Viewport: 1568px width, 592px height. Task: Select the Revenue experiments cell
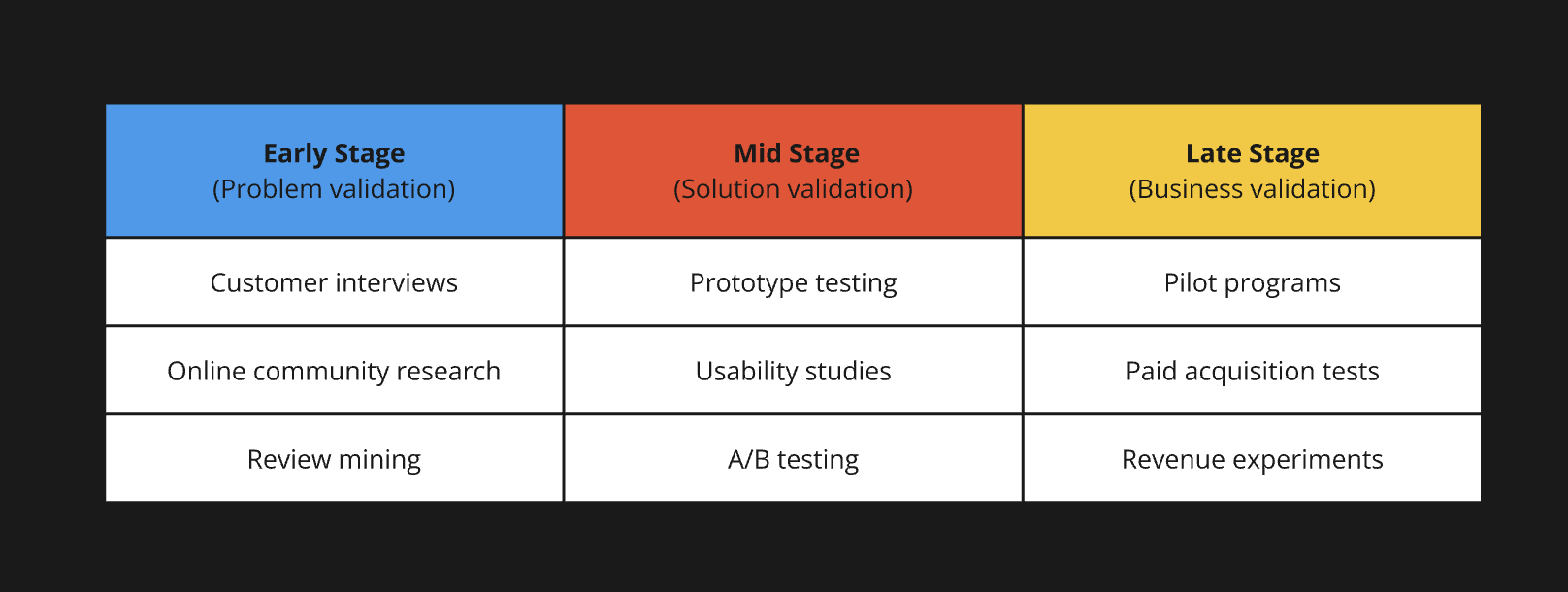click(1252, 459)
